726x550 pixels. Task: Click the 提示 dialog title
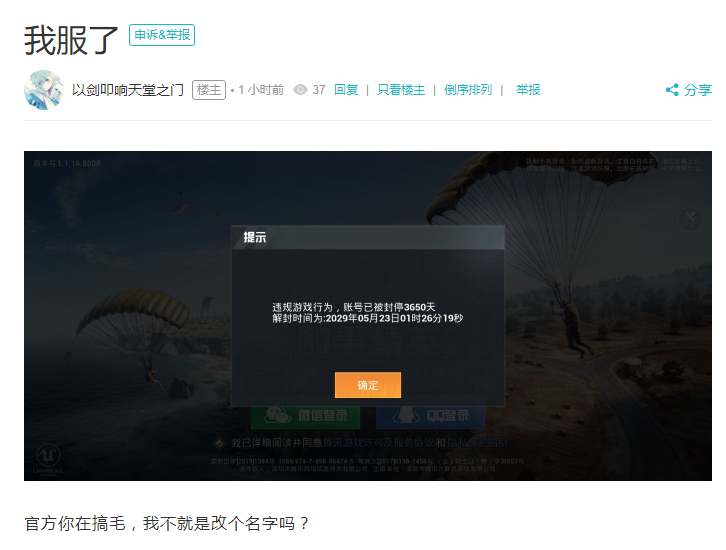tap(255, 238)
